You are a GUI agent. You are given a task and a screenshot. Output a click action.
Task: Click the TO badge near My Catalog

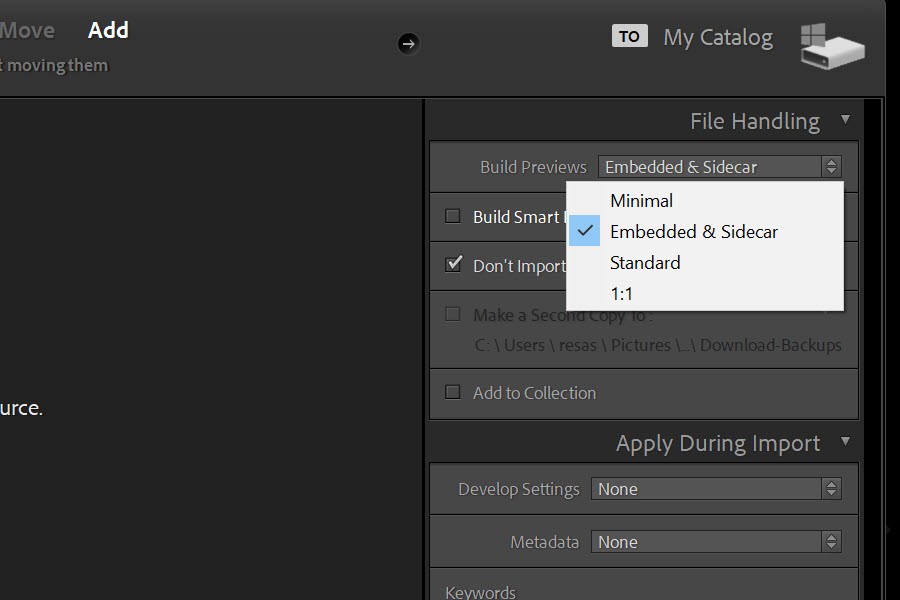click(629, 36)
